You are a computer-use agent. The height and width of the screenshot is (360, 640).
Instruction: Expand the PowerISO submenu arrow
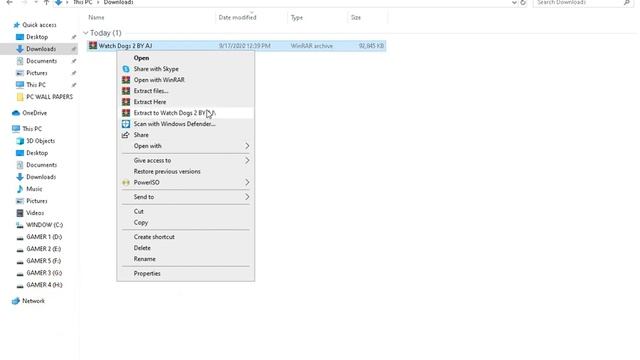coord(247,182)
